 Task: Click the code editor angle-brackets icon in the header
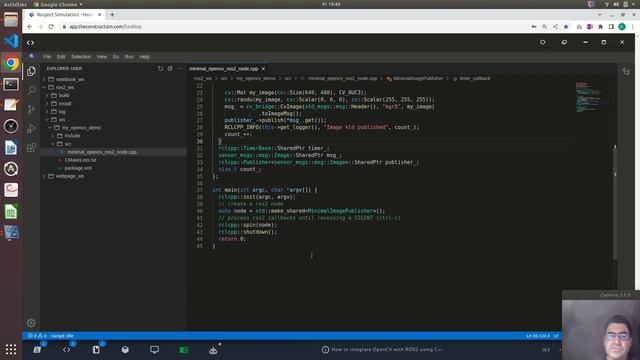[31, 42]
